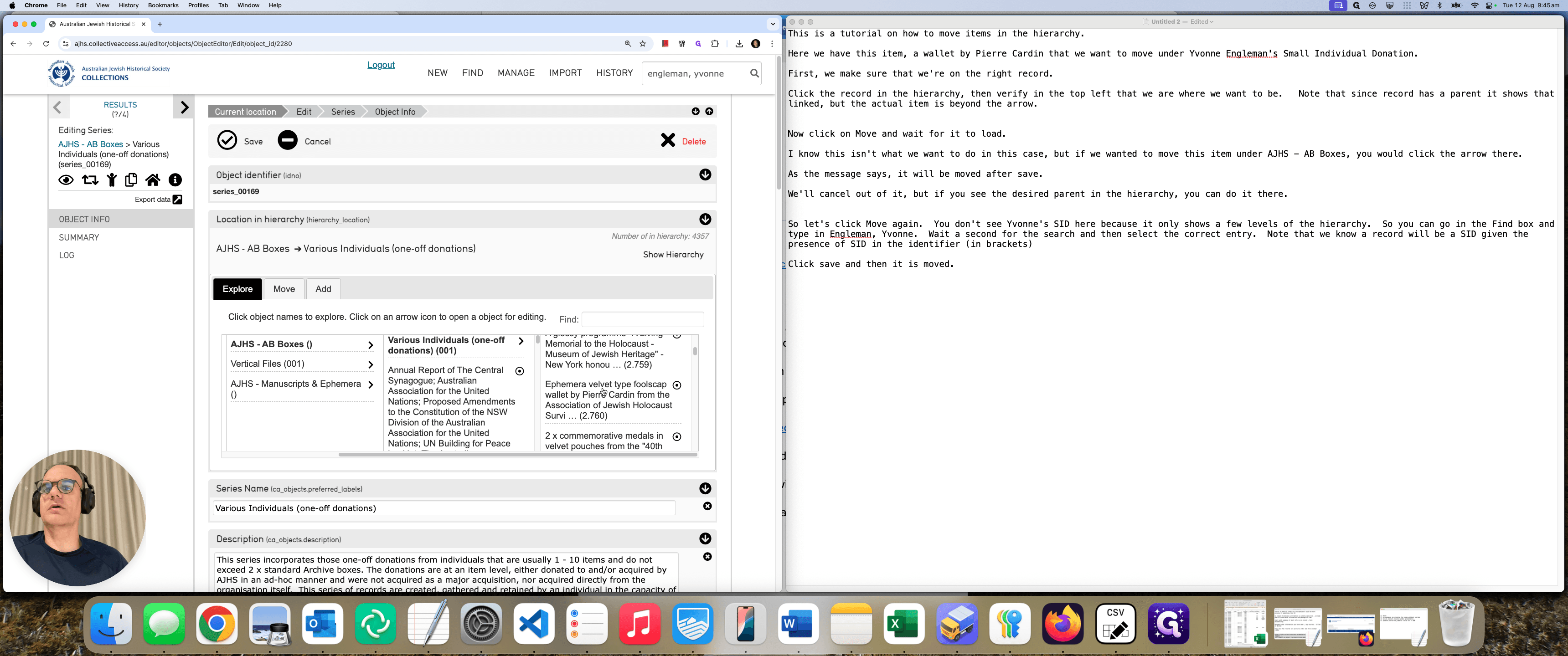The width and height of the screenshot is (1568, 656).
Task: Click the change-type arrows icon in sidebar
Action: pyautogui.click(x=90, y=180)
